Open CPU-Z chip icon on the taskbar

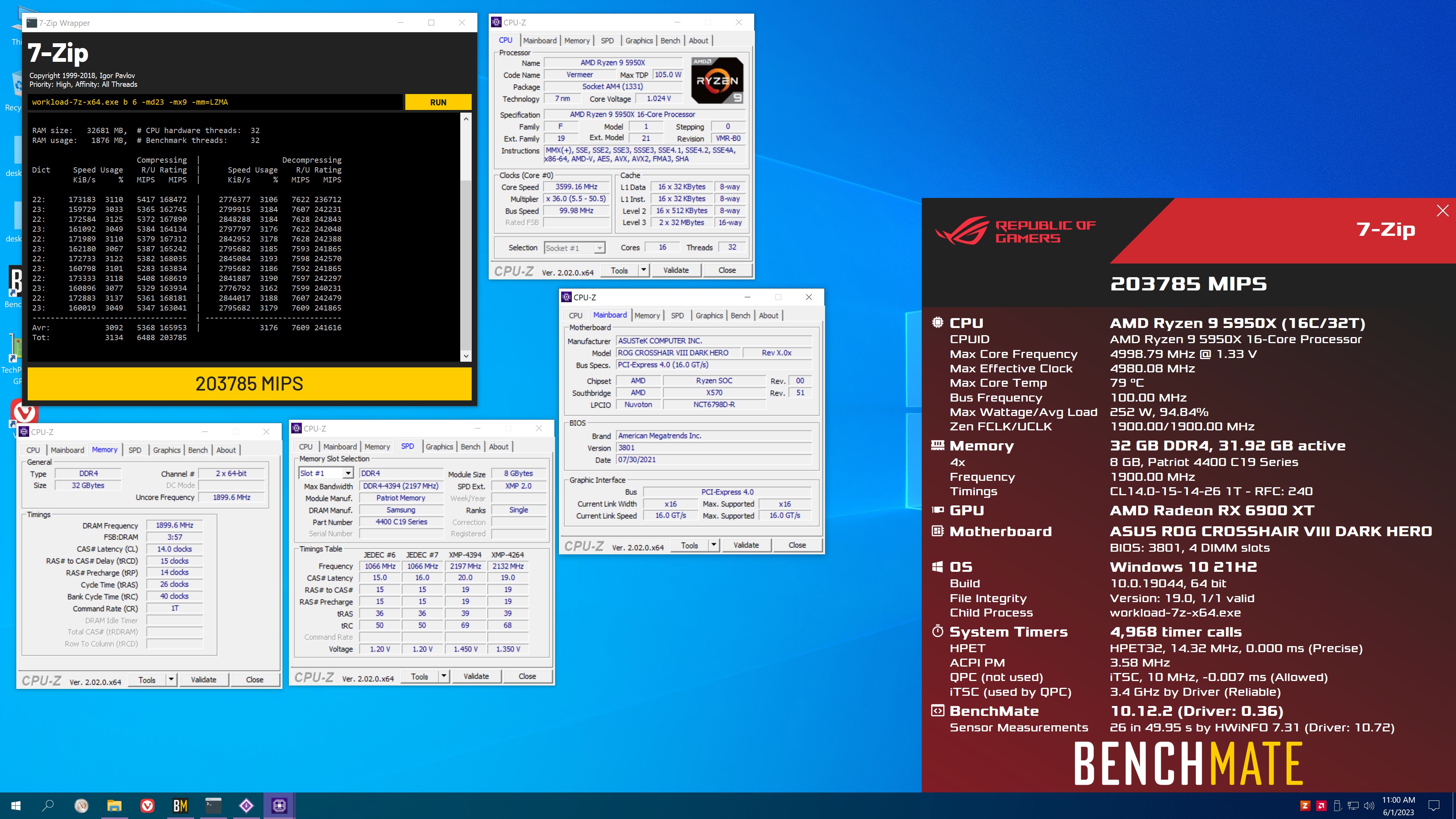279,805
